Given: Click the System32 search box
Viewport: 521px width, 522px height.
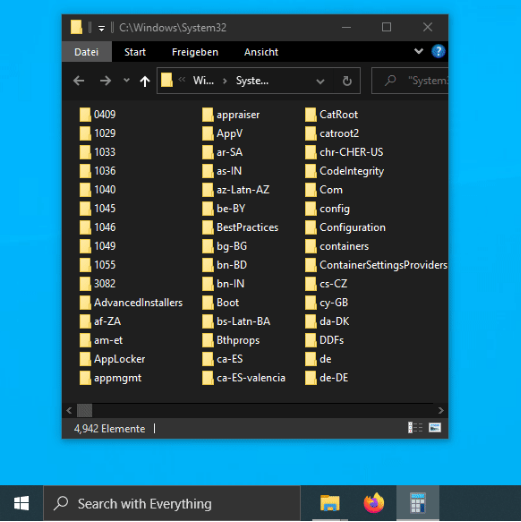Looking at the screenshot, I should tap(410, 81).
